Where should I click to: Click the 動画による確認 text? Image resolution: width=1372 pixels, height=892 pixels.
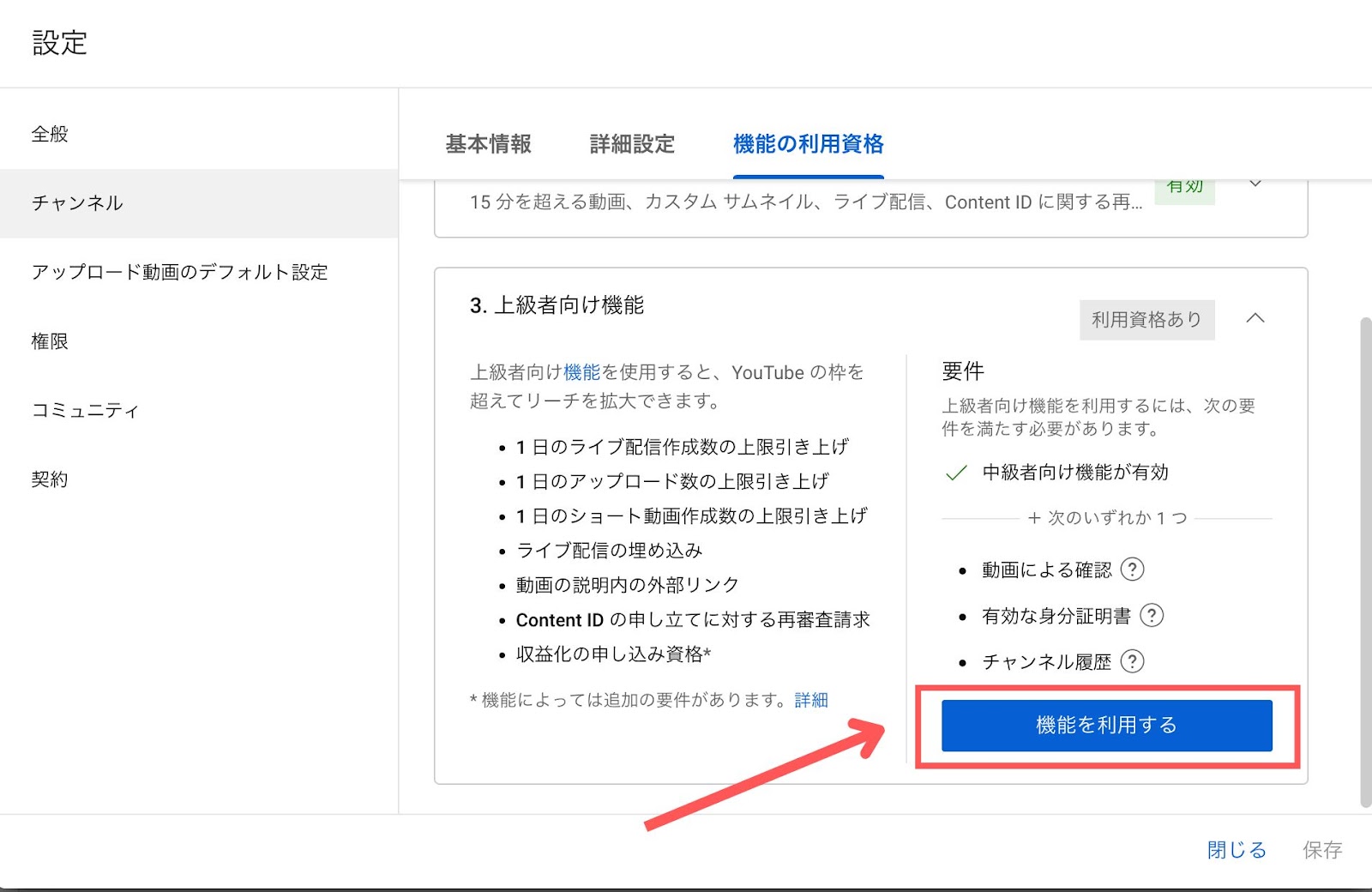(1047, 570)
